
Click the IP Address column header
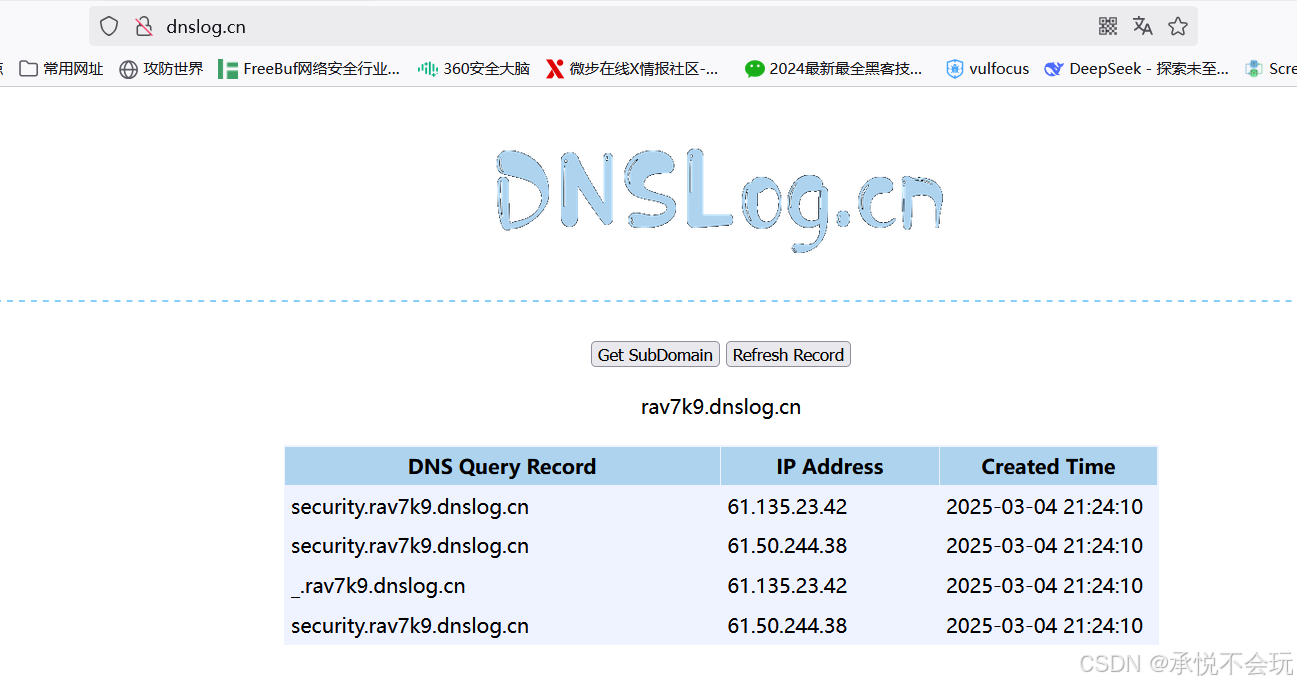pos(830,467)
